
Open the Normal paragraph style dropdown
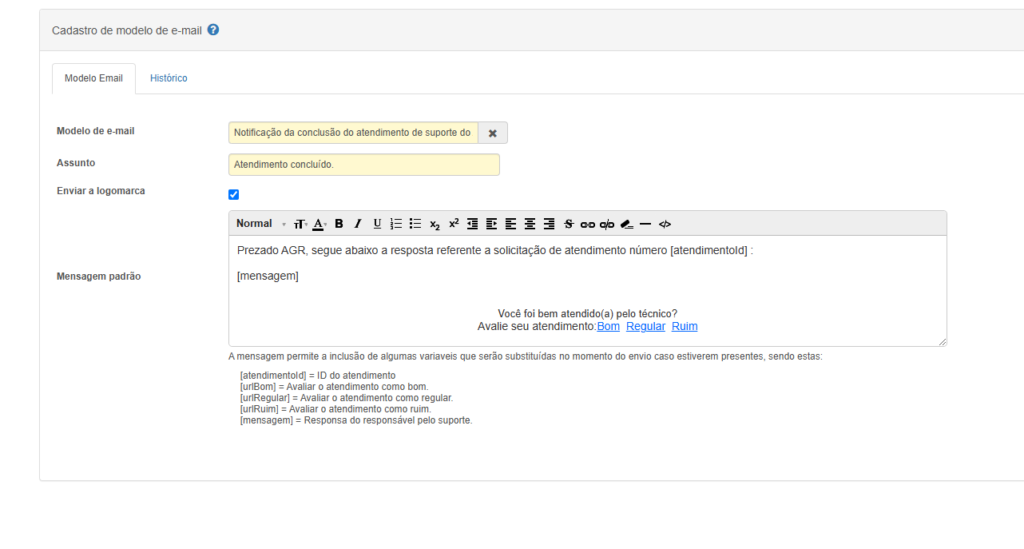point(260,224)
